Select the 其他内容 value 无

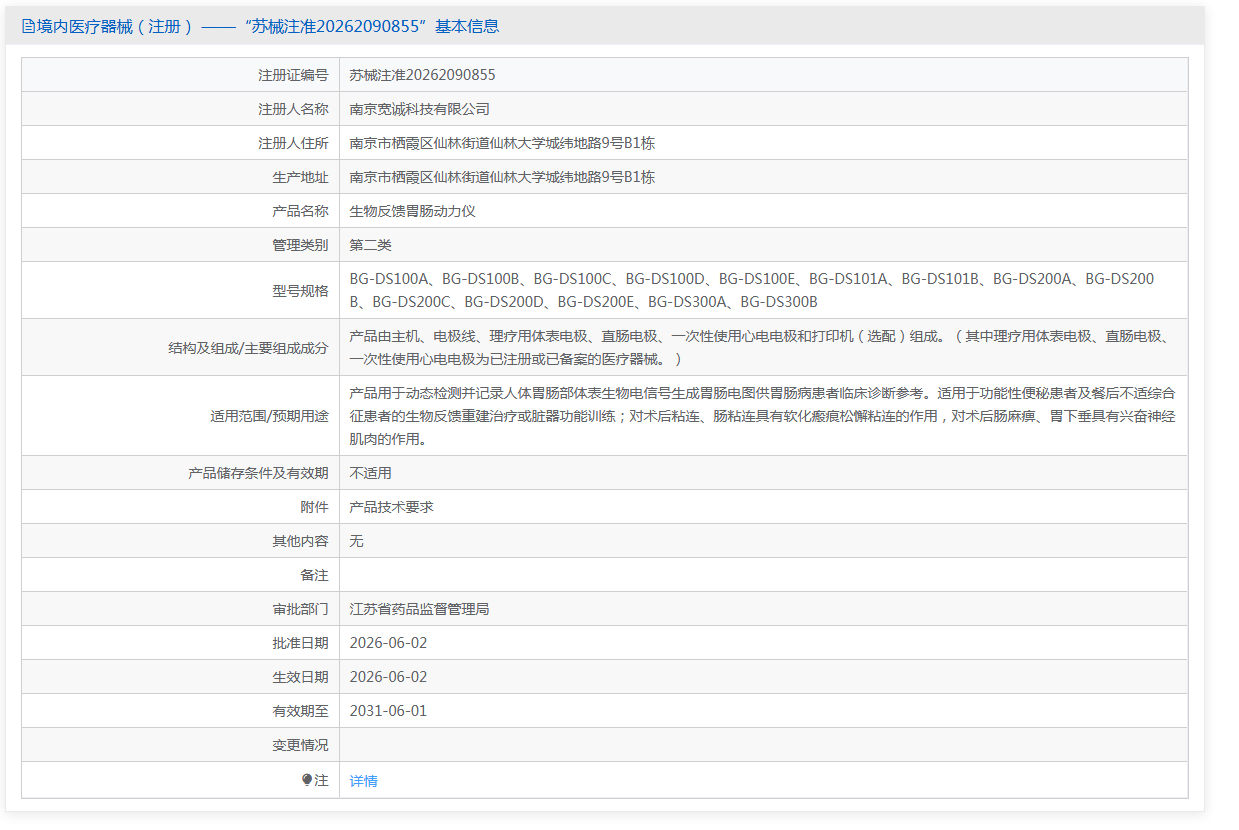click(357, 541)
